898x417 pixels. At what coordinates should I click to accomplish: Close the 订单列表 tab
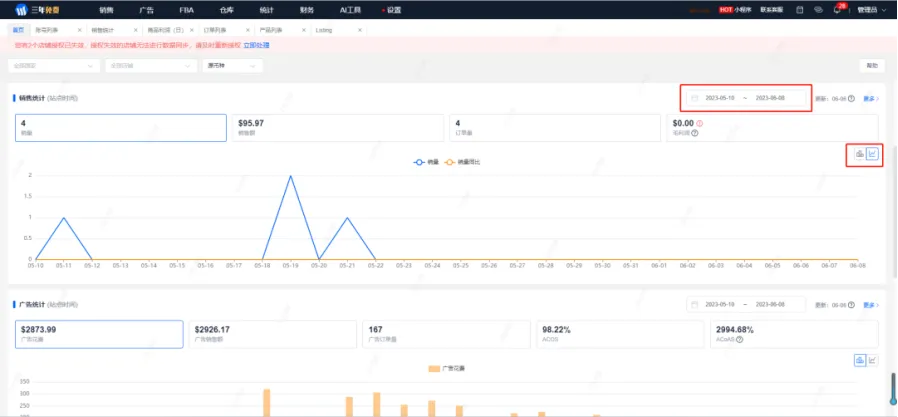pyautogui.click(x=247, y=30)
